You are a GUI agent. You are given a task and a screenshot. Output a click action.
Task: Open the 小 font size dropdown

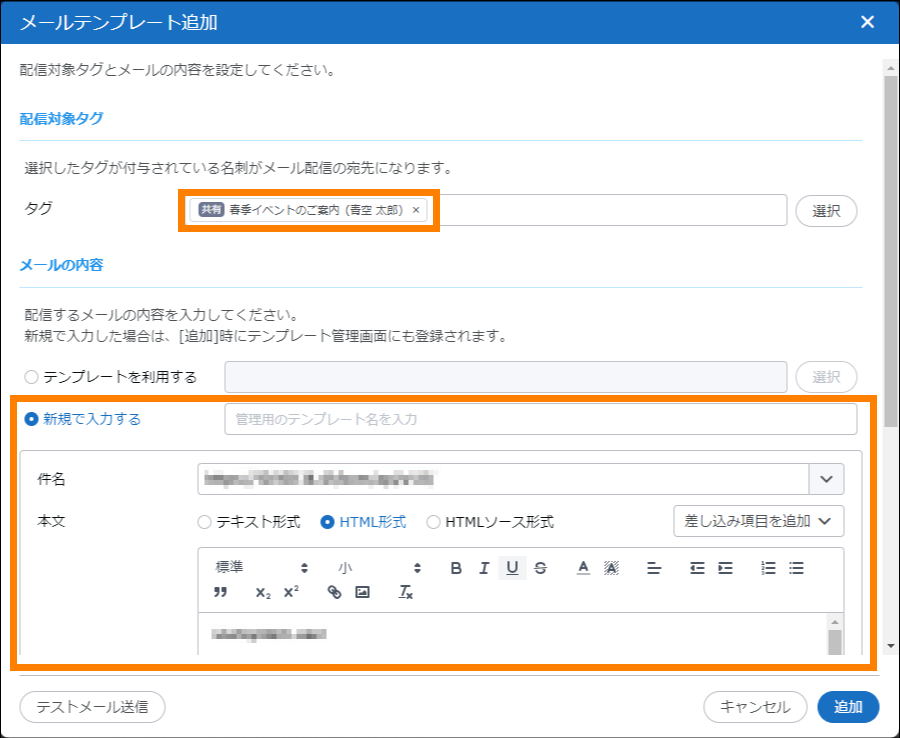380,568
